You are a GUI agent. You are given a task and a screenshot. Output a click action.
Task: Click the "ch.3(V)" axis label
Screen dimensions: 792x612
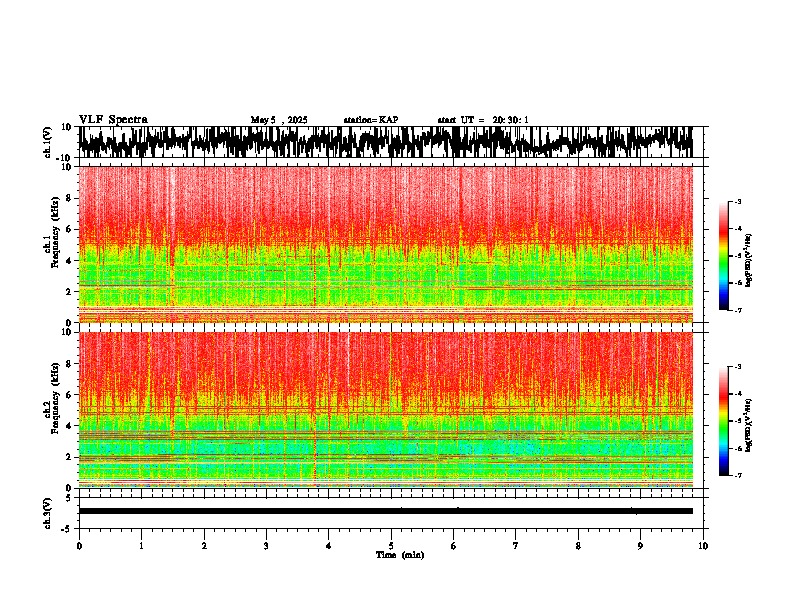48,513
